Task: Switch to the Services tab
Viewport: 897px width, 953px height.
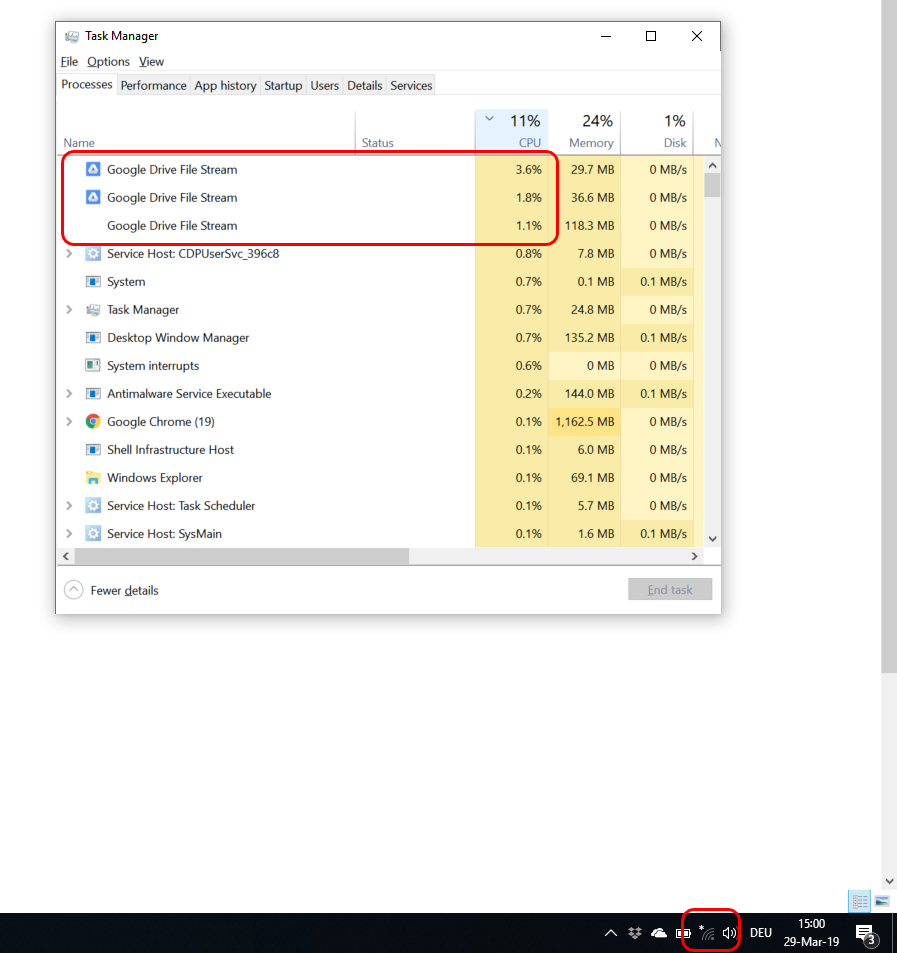Action: (x=411, y=86)
